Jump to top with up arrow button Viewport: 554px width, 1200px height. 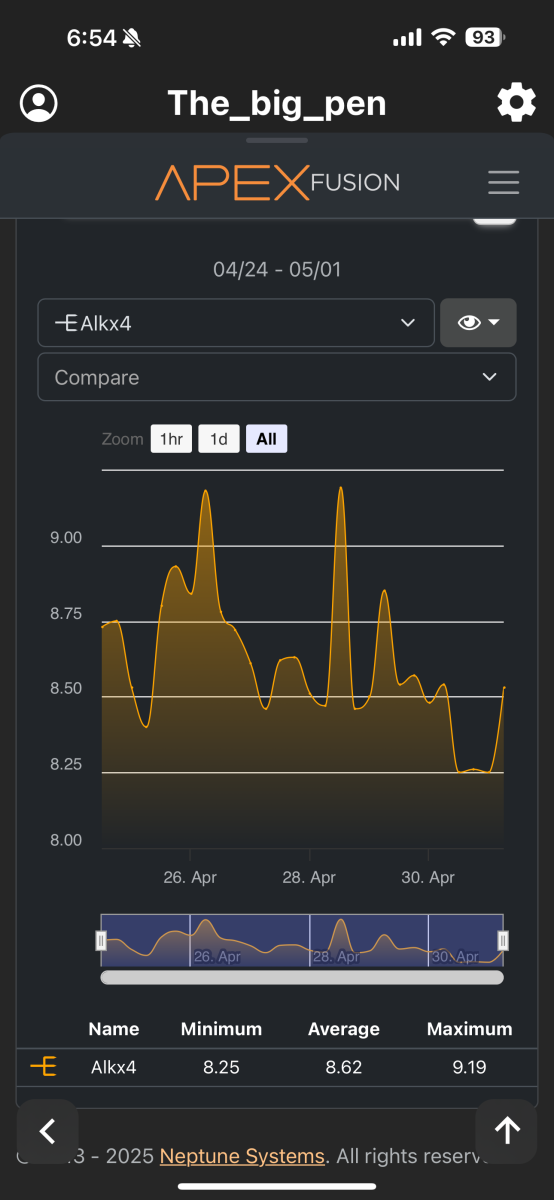click(507, 1130)
